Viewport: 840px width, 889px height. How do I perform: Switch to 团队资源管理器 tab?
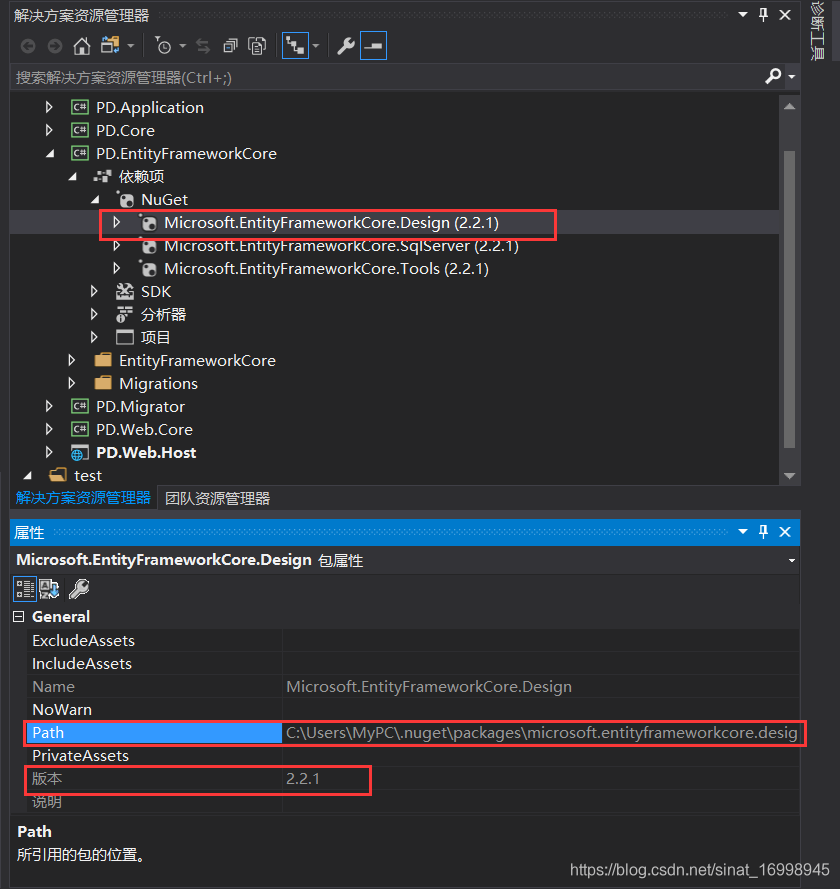pos(217,498)
